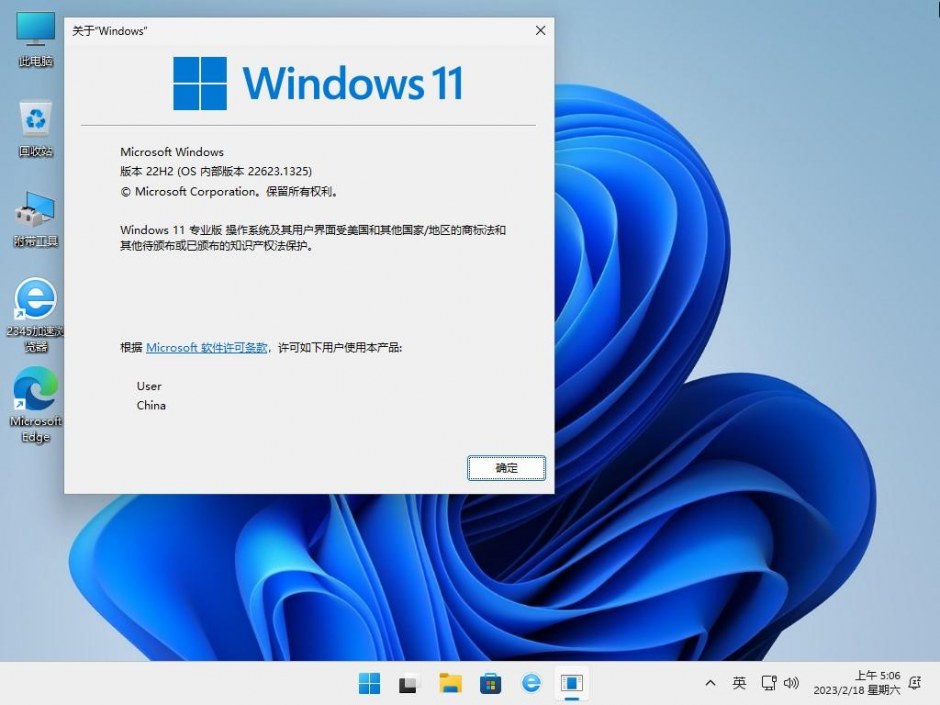Open the Microsoft 软件许可条款 link
Viewport: 940px width, 705px height.
[206, 348]
